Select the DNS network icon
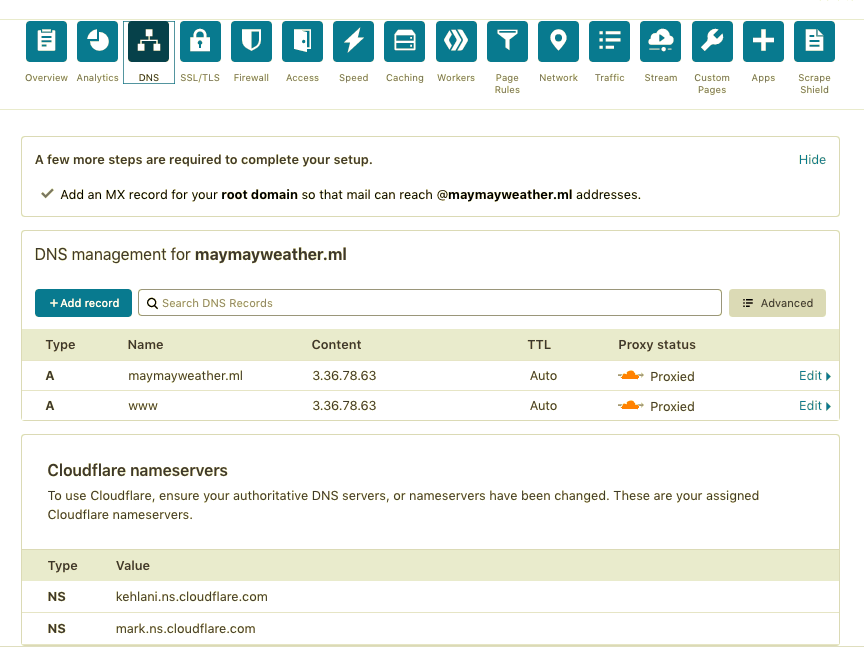The height and width of the screenshot is (663, 864). 149,41
